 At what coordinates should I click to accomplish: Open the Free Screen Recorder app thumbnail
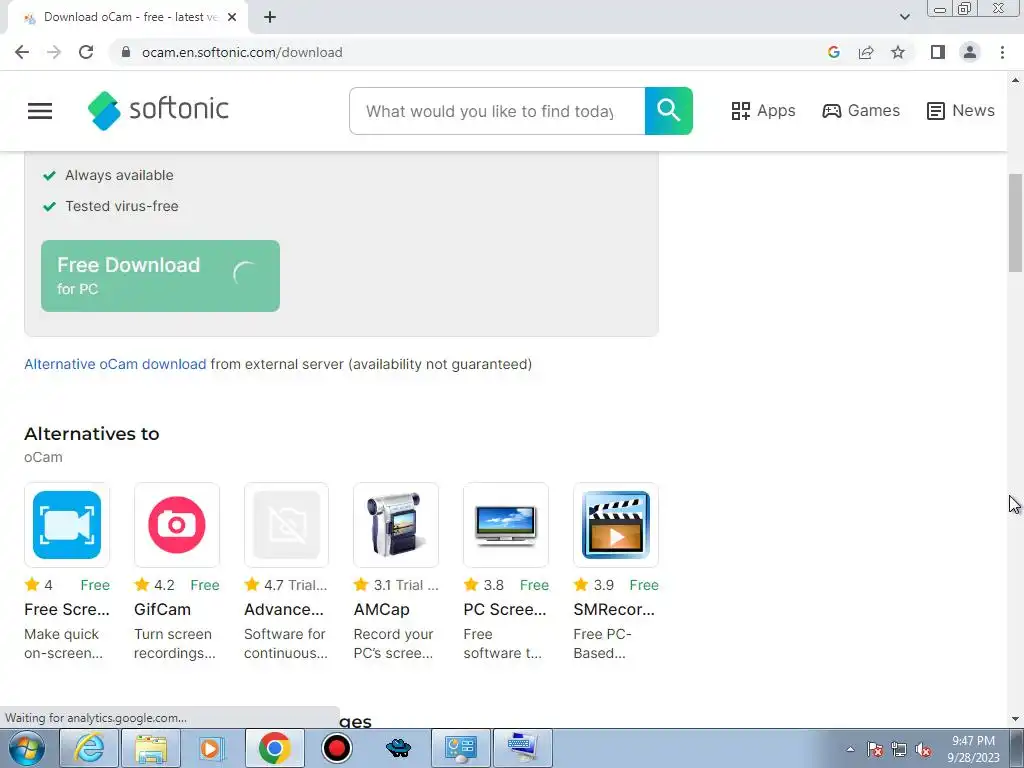[67, 525]
